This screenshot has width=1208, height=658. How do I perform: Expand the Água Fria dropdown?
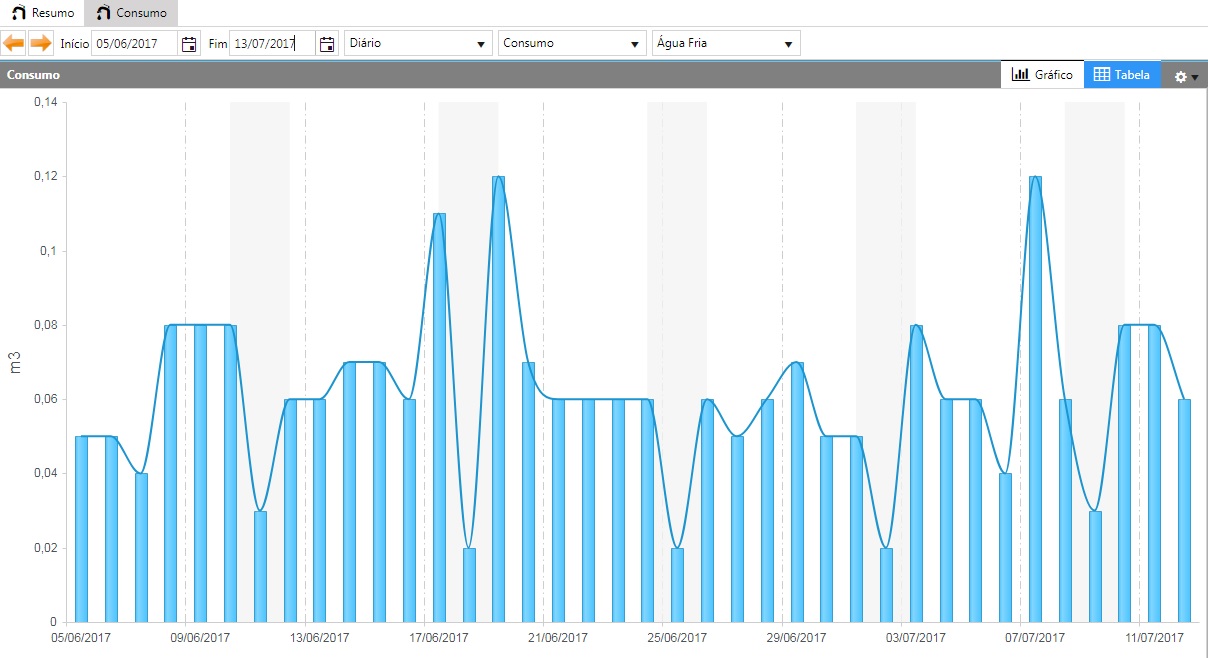[726, 43]
